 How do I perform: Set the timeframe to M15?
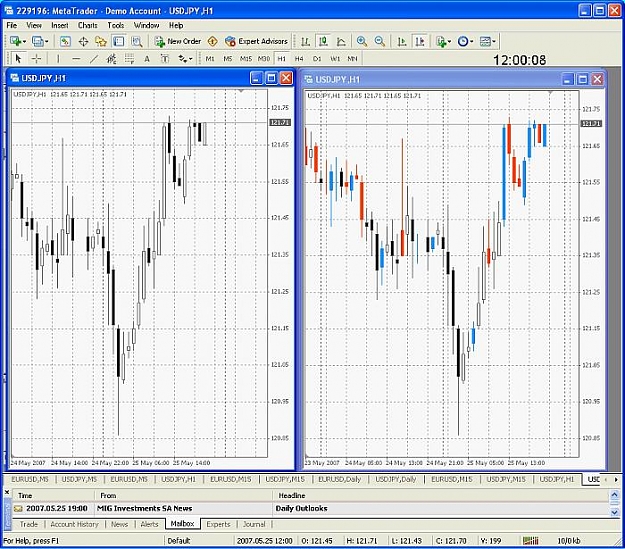pyautogui.click(x=246, y=59)
